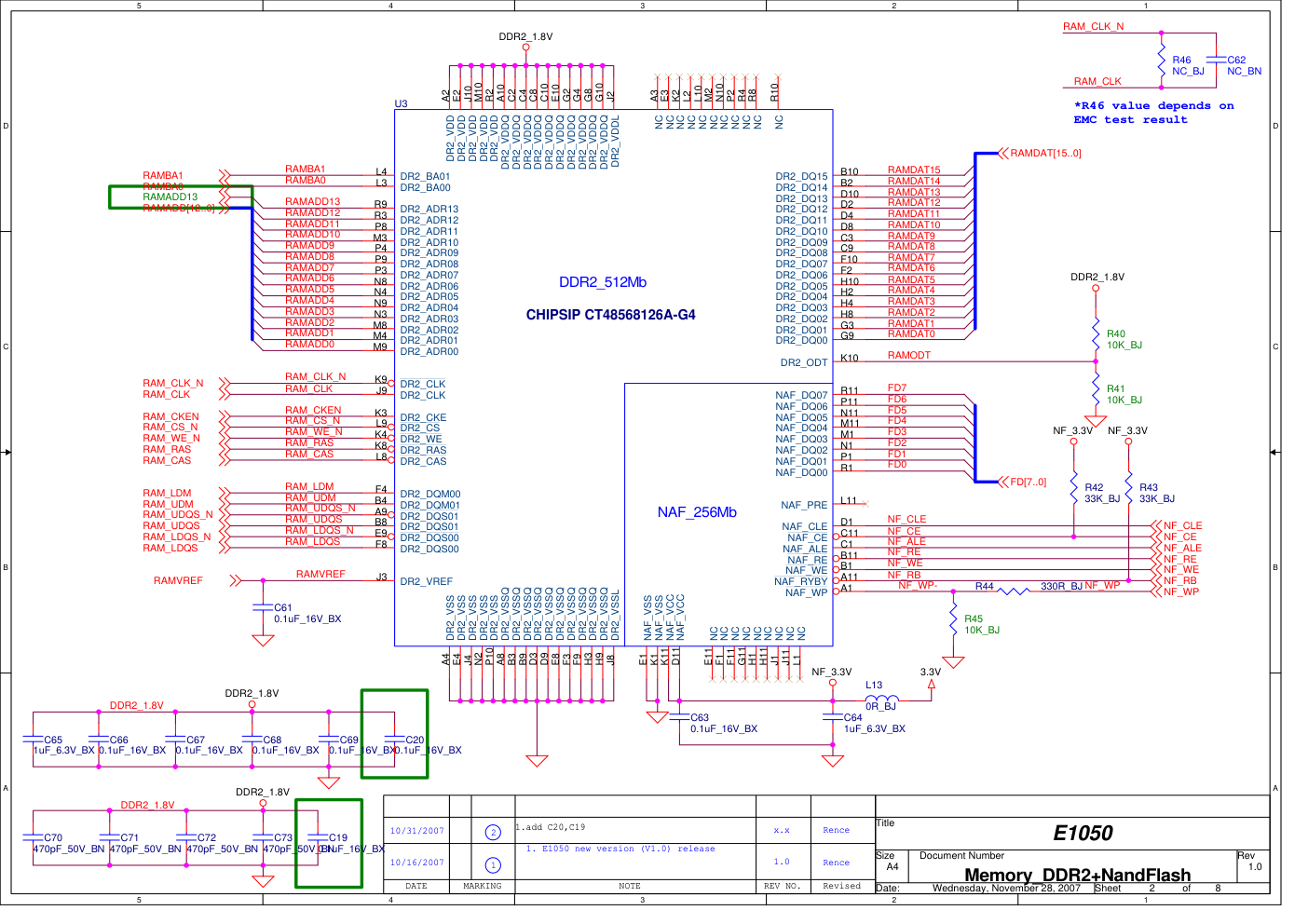
Task: Click the CHIPSIP CT48568126A-G4 part name
Action: [610, 315]
